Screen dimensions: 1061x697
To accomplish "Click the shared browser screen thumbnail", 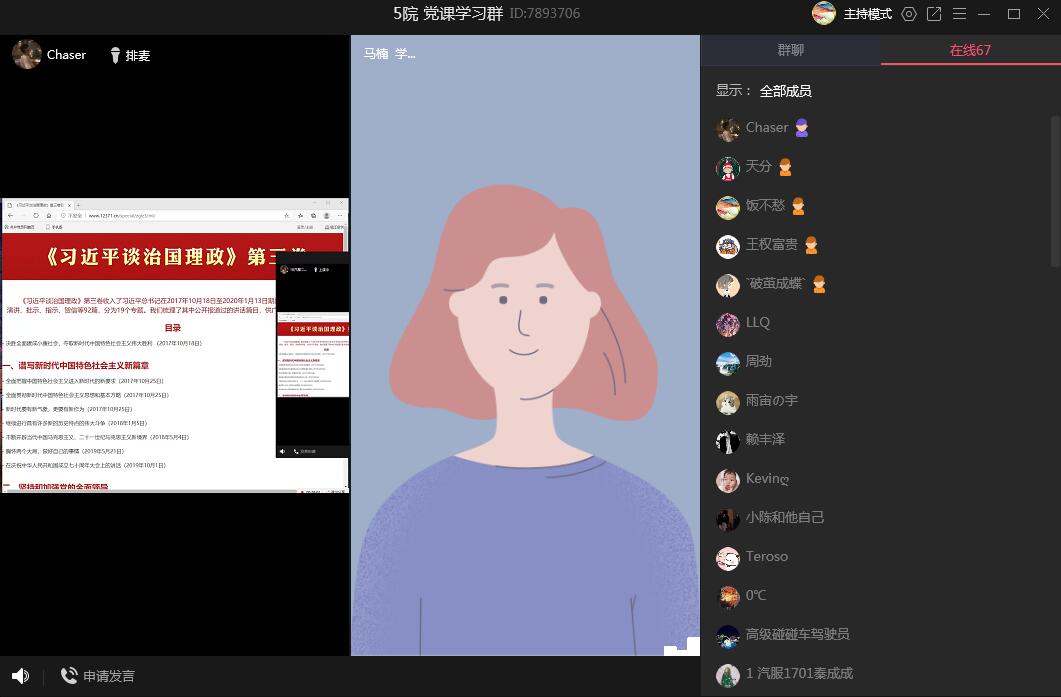I will click(175, 345).
